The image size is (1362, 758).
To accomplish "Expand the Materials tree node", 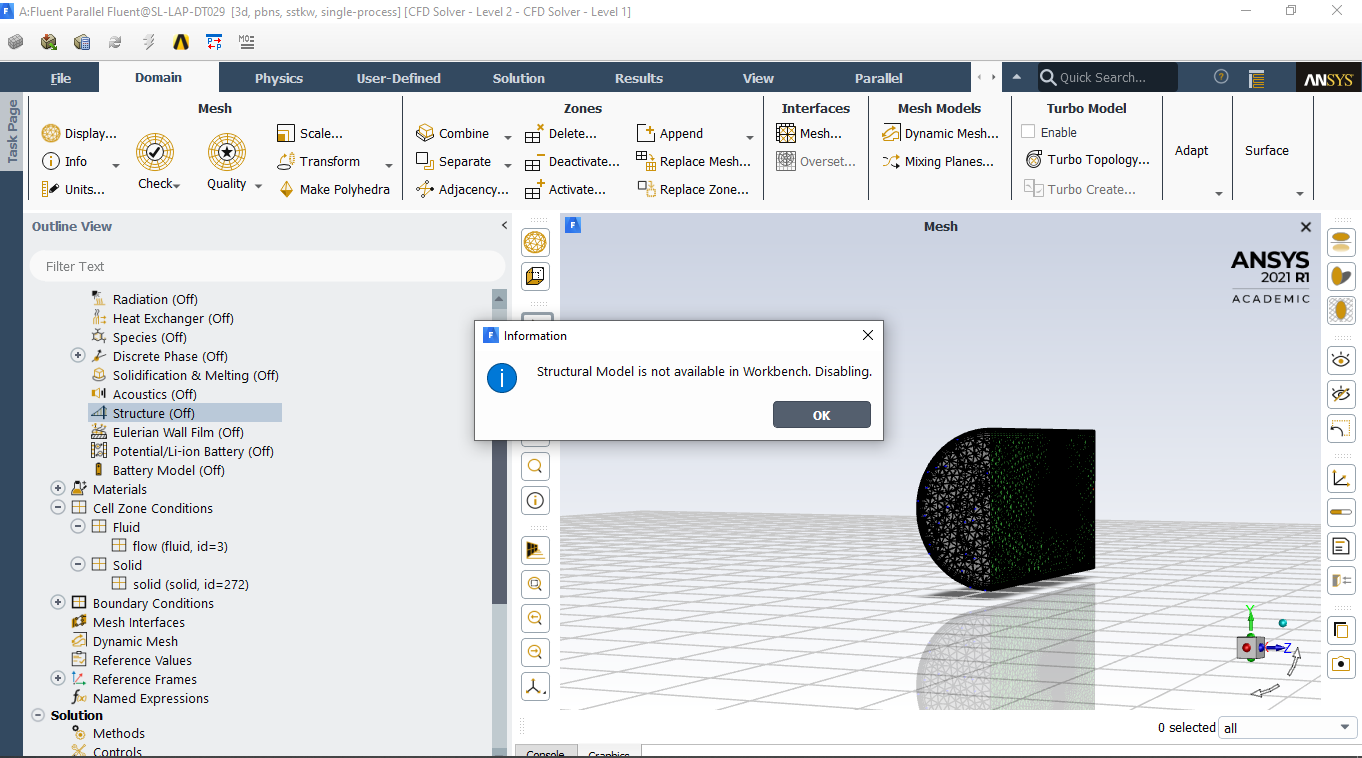I will [x=58, y=489].
